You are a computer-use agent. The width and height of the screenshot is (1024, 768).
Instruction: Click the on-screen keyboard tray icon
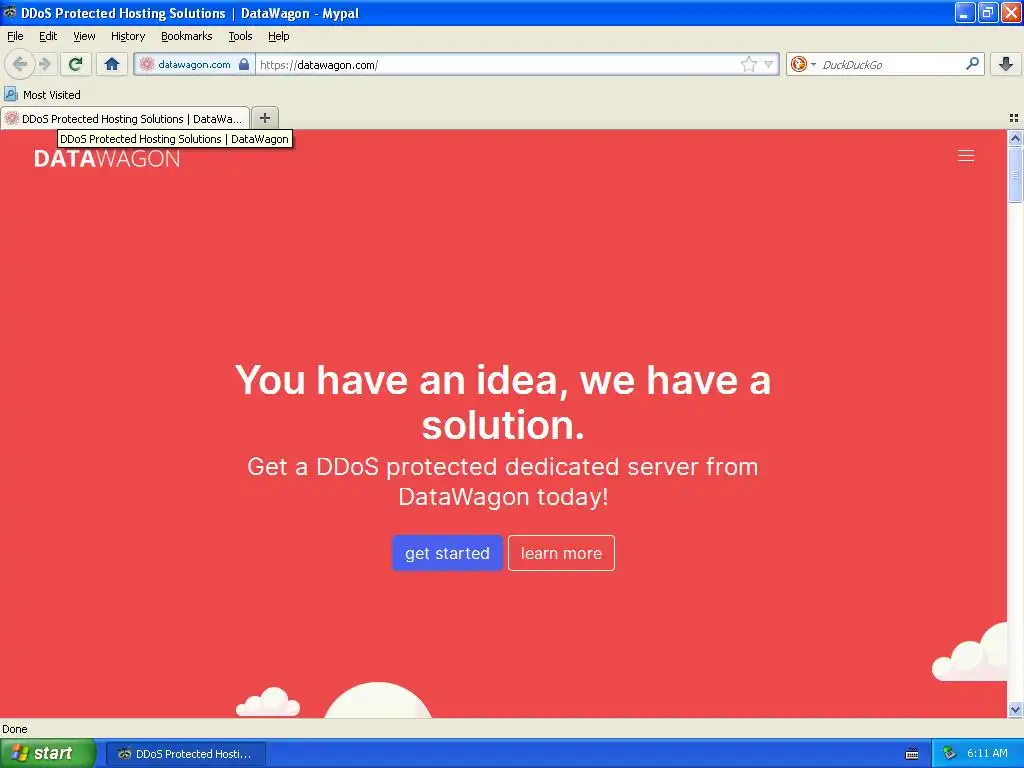(912, 754)
